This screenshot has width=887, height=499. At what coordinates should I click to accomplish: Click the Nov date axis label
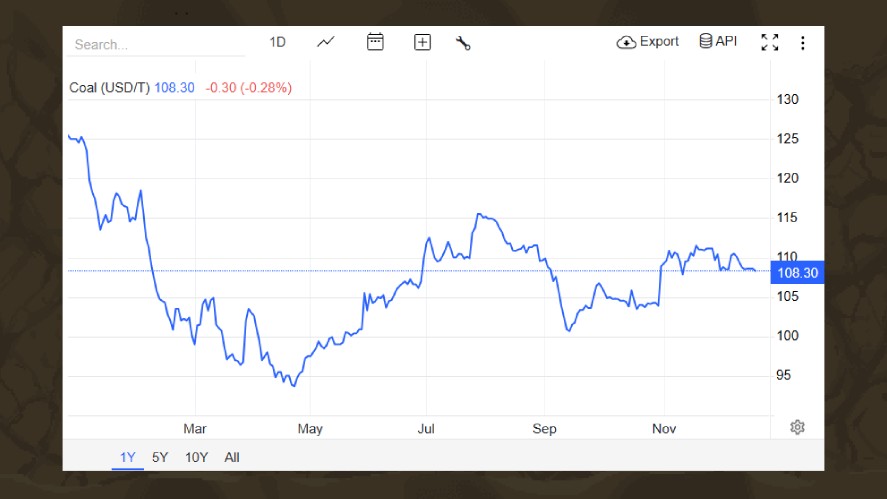pos(664,429)
